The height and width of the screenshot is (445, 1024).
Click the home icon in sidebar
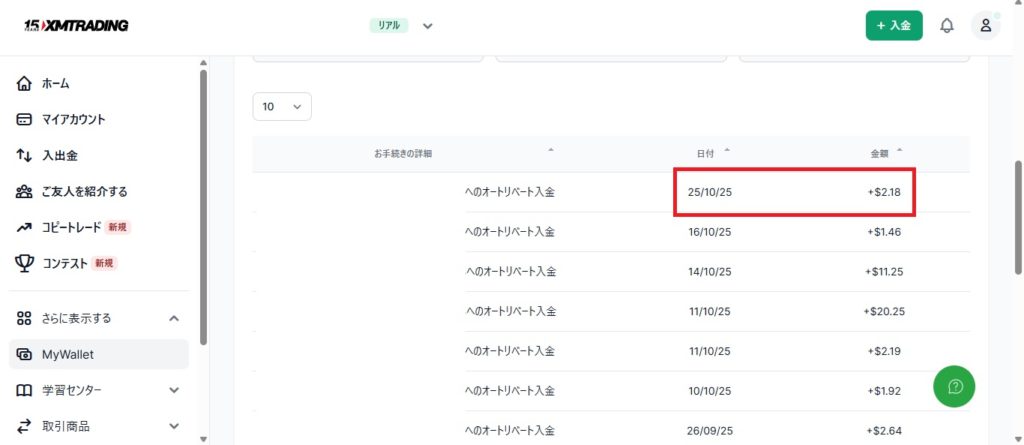coord(25,83)
